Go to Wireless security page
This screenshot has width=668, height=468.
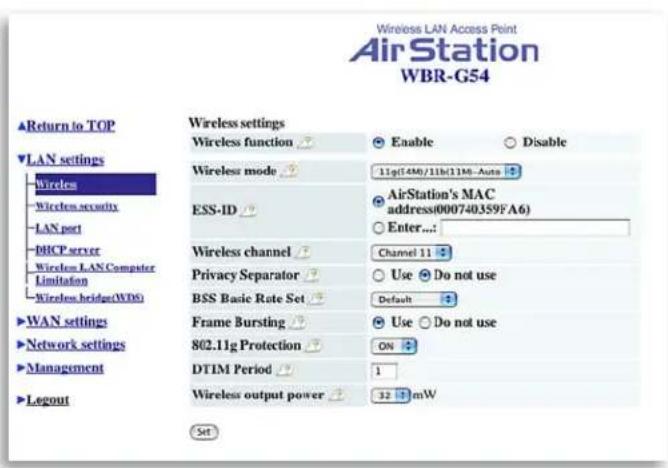coord(77,207)
